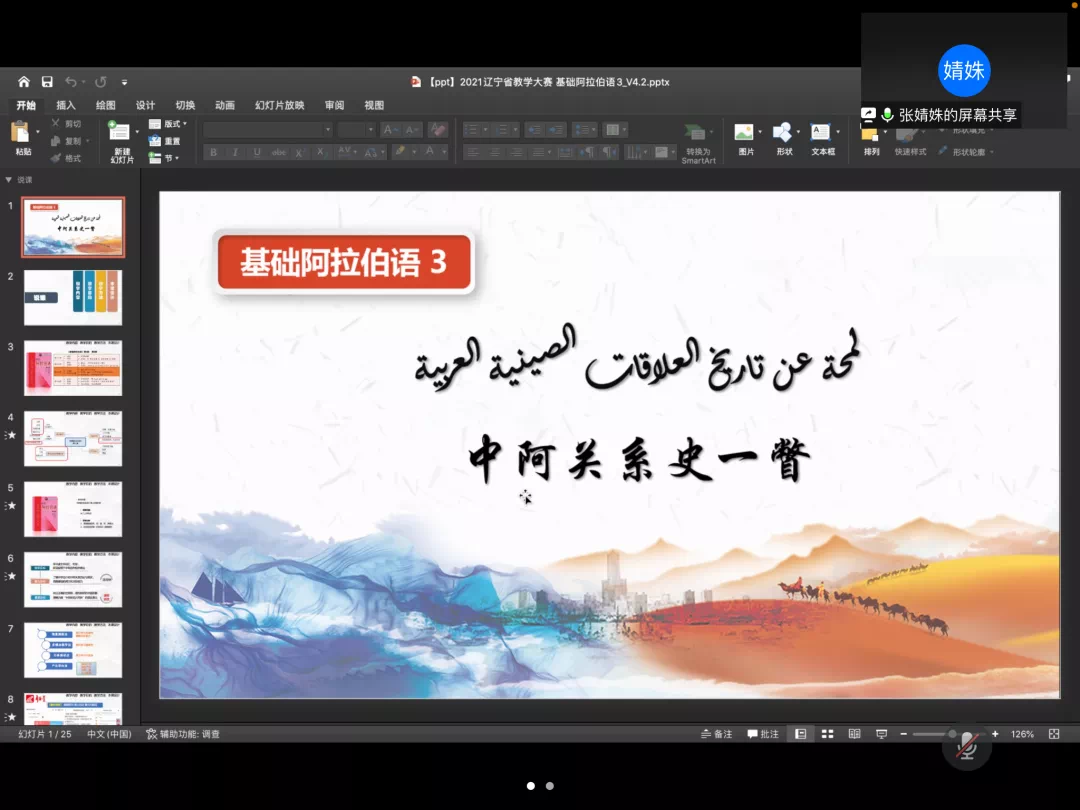Screen dimensions: 1080x810
Task: Click the Home icon in title bar
Action: tap(24, 82)
